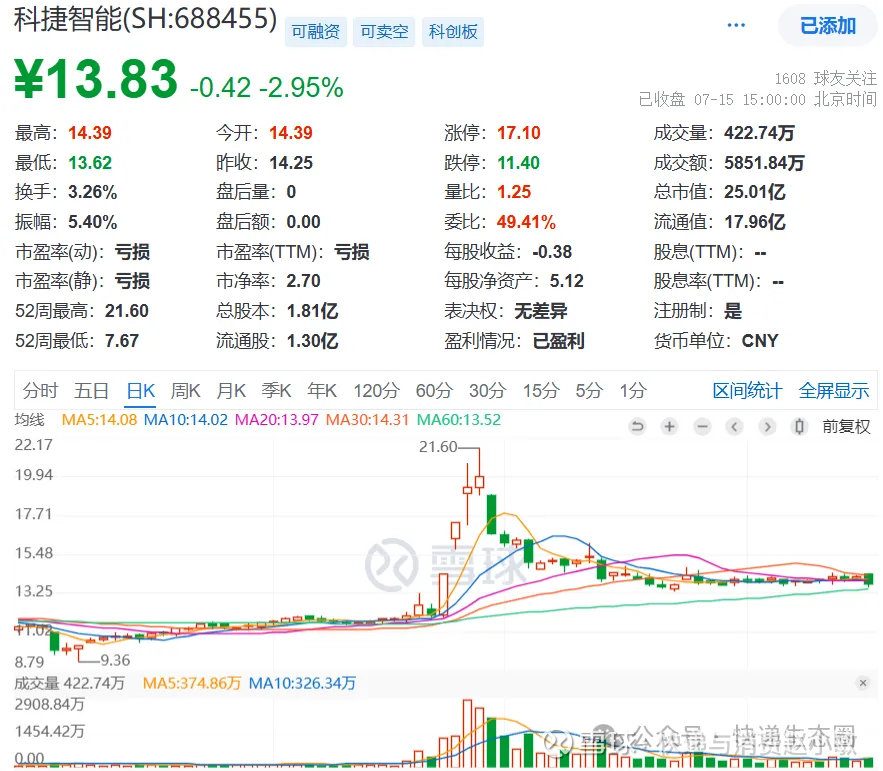Screen dimensions: 883x771
Task: Click the MA10:14.02 moving average label
Action: tap(186, 420)
